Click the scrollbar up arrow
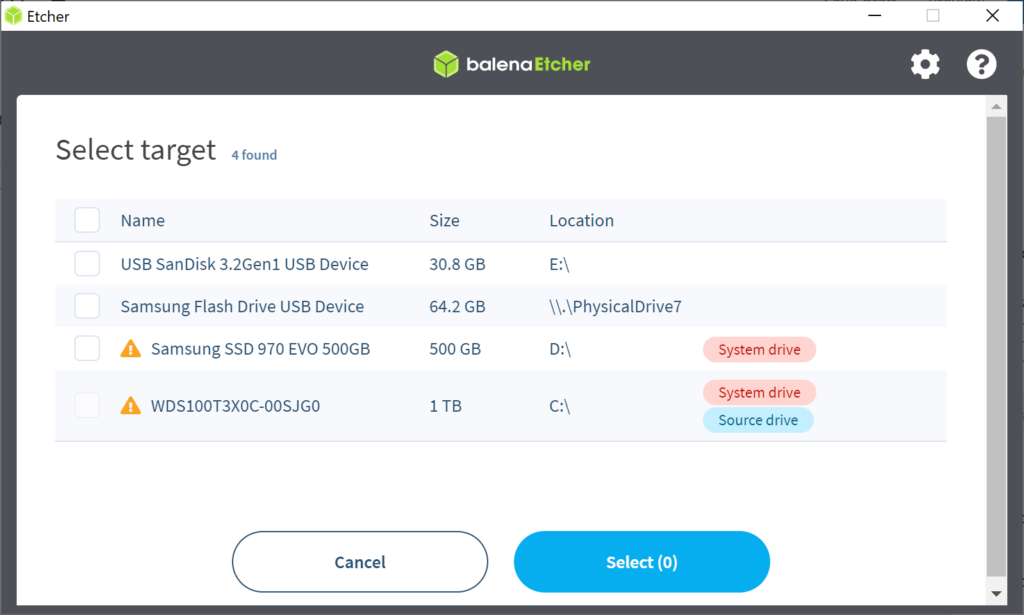Image resolution: width=1024 pixels, height=615 pixels. pos(996,106)
